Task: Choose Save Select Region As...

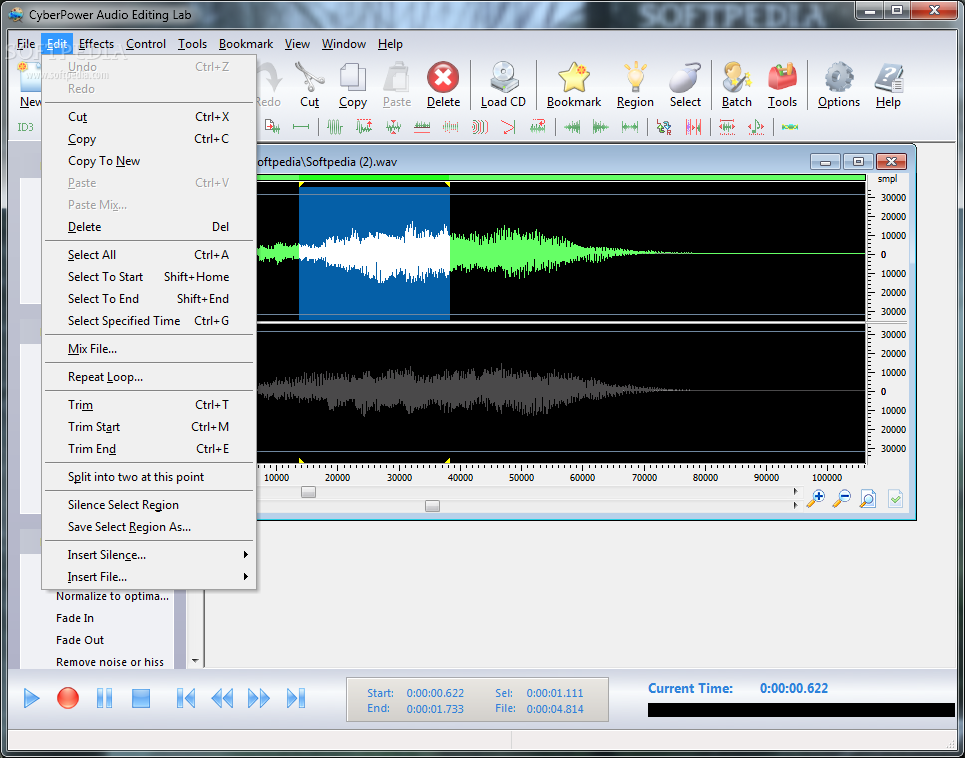Action: (148, 527)
